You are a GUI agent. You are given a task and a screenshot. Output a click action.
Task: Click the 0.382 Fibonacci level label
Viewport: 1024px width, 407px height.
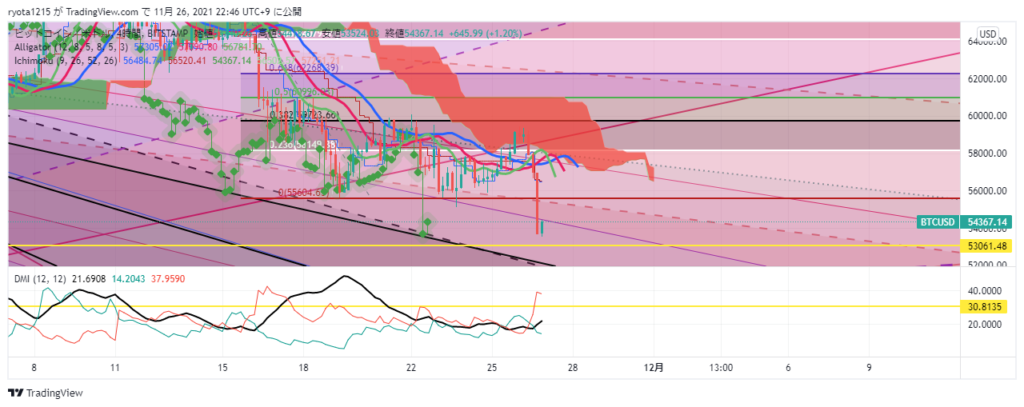[305, 116]
